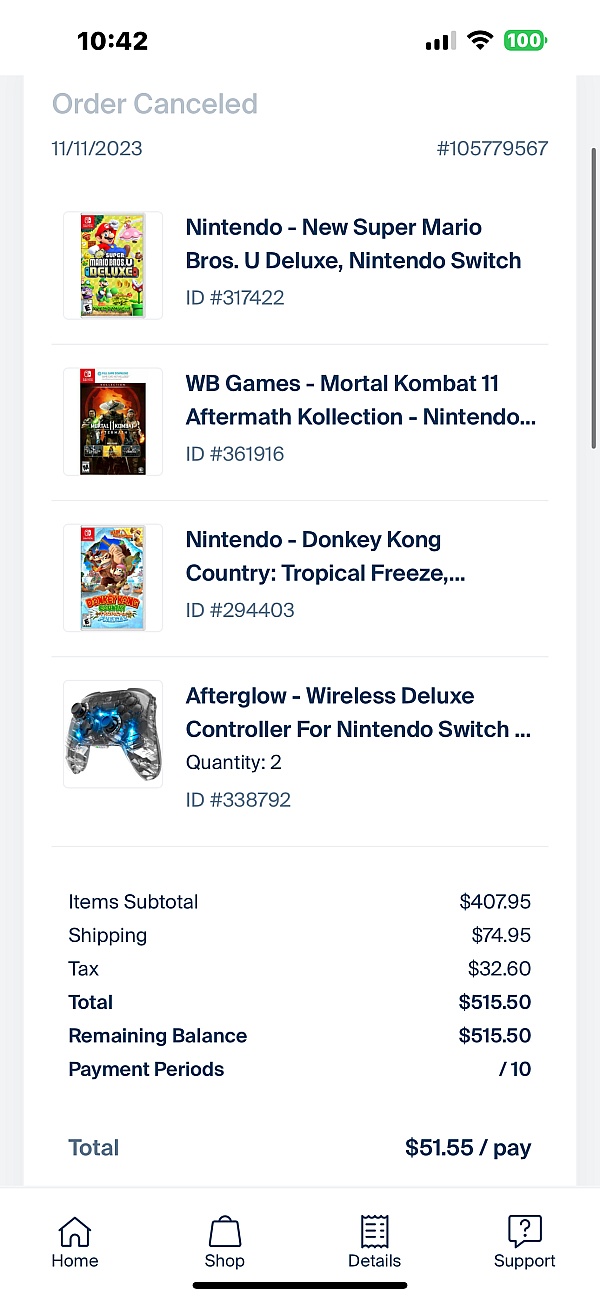Open Mortal Kombat 11 cover thumbnail
This screenshot has width=600, height=1300.
tap(113, 421)
